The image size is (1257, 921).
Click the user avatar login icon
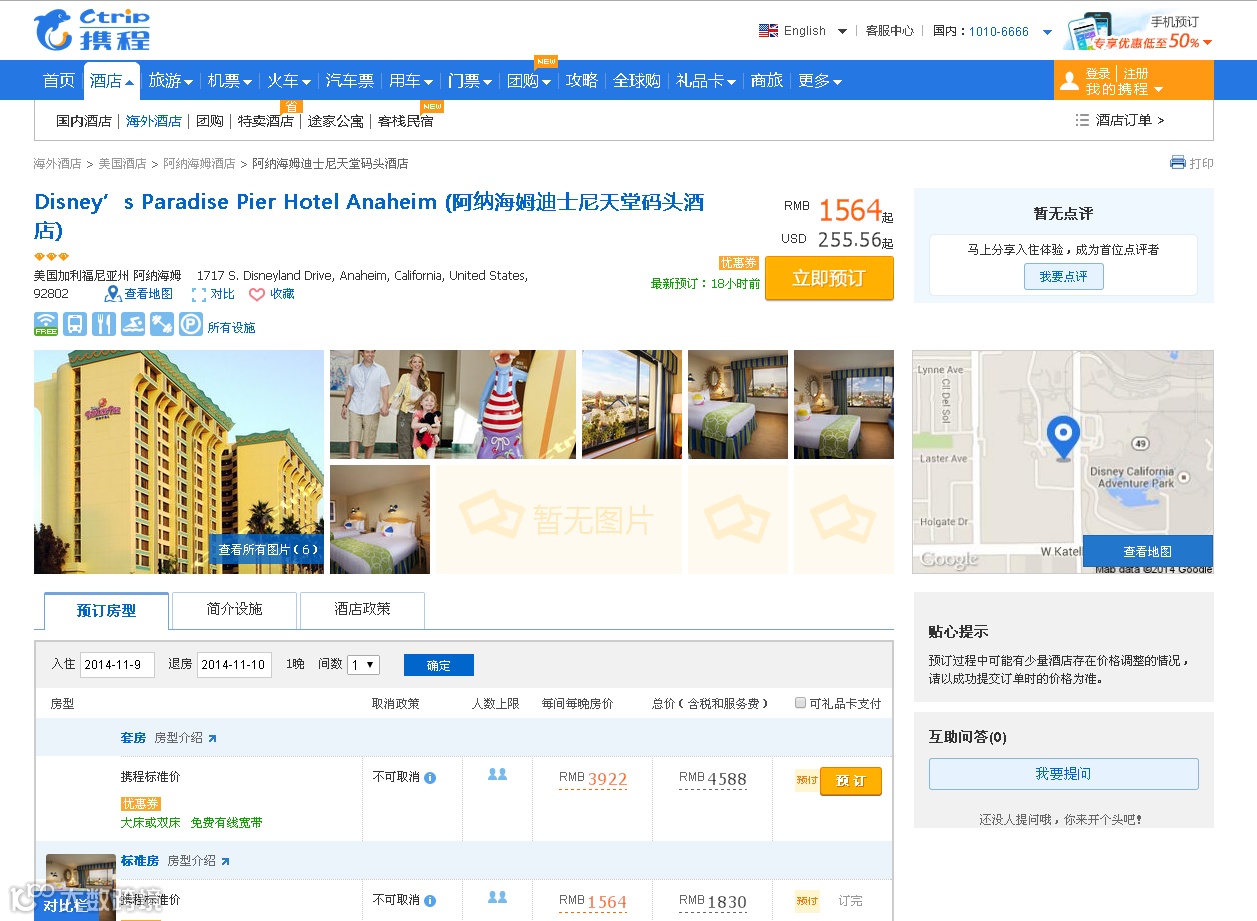click(x=1069, y=81)
